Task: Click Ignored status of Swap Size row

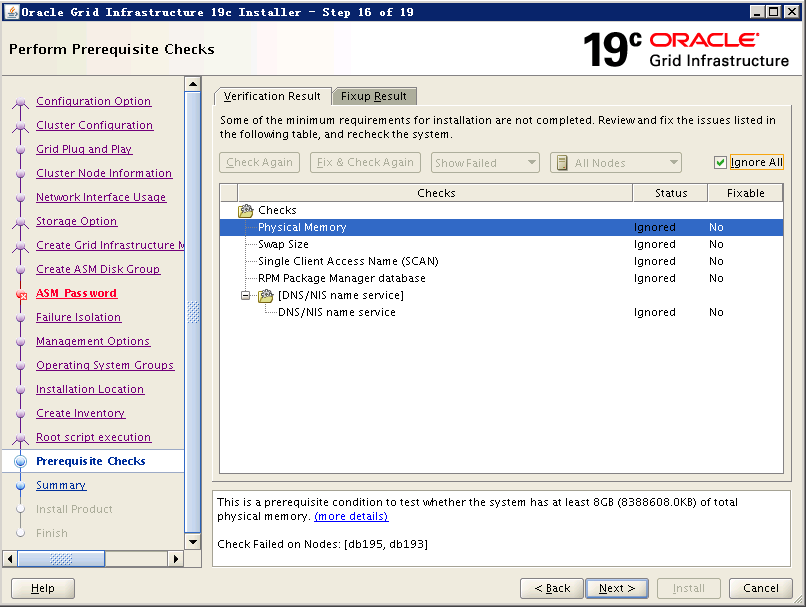Action: [654, 244]
